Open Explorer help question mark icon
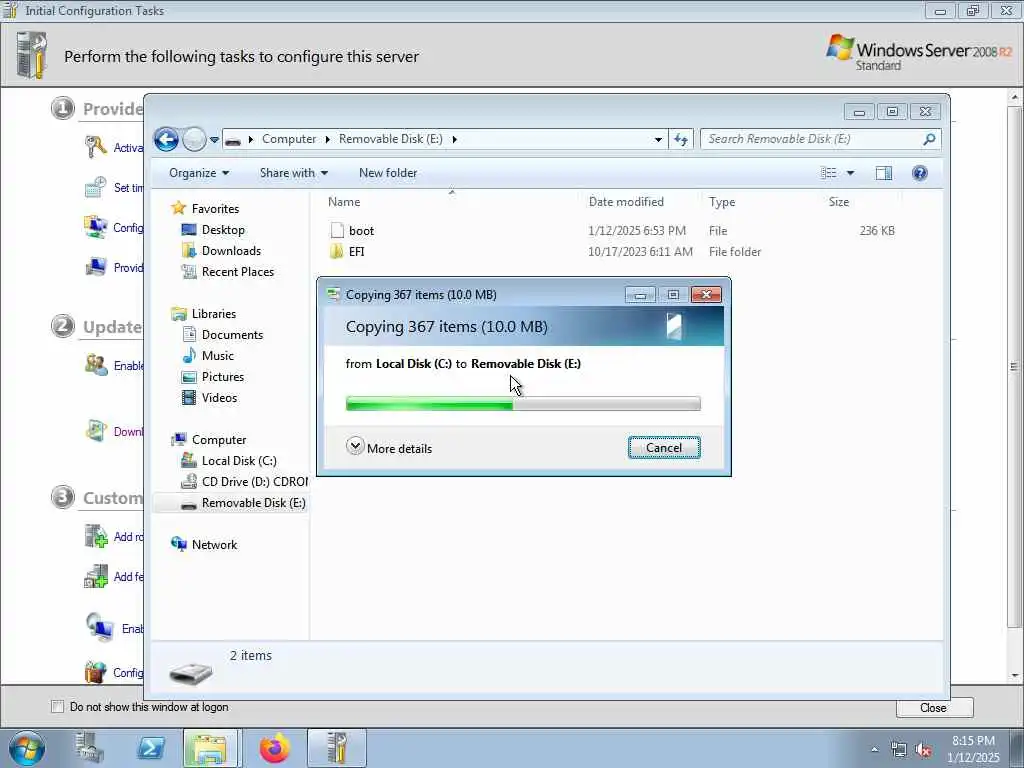 point(920,173)
